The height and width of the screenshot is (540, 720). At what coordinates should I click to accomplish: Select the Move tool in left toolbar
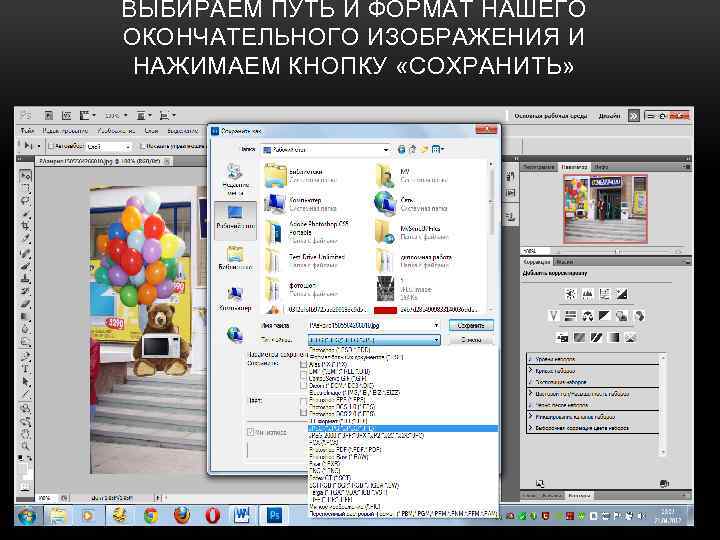25,175
